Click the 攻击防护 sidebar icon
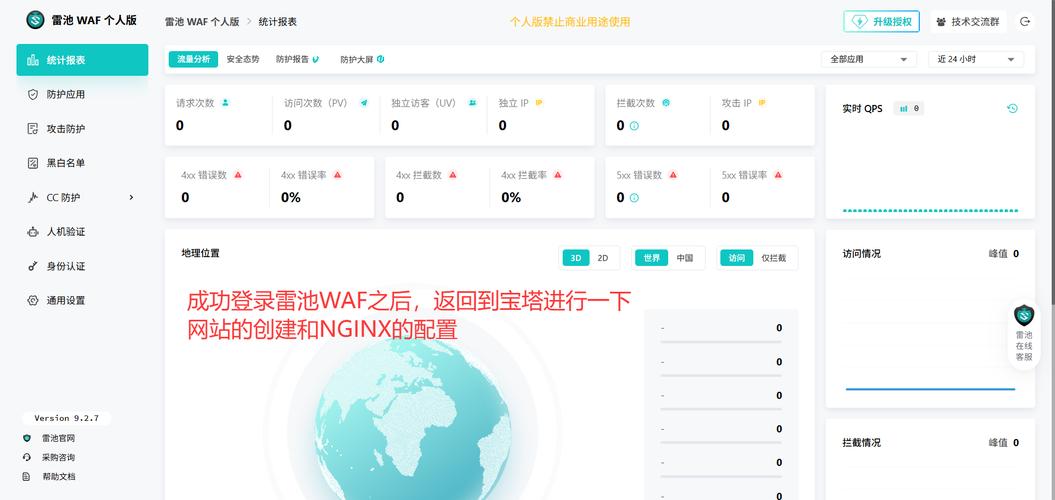 [x=32, y=129]
